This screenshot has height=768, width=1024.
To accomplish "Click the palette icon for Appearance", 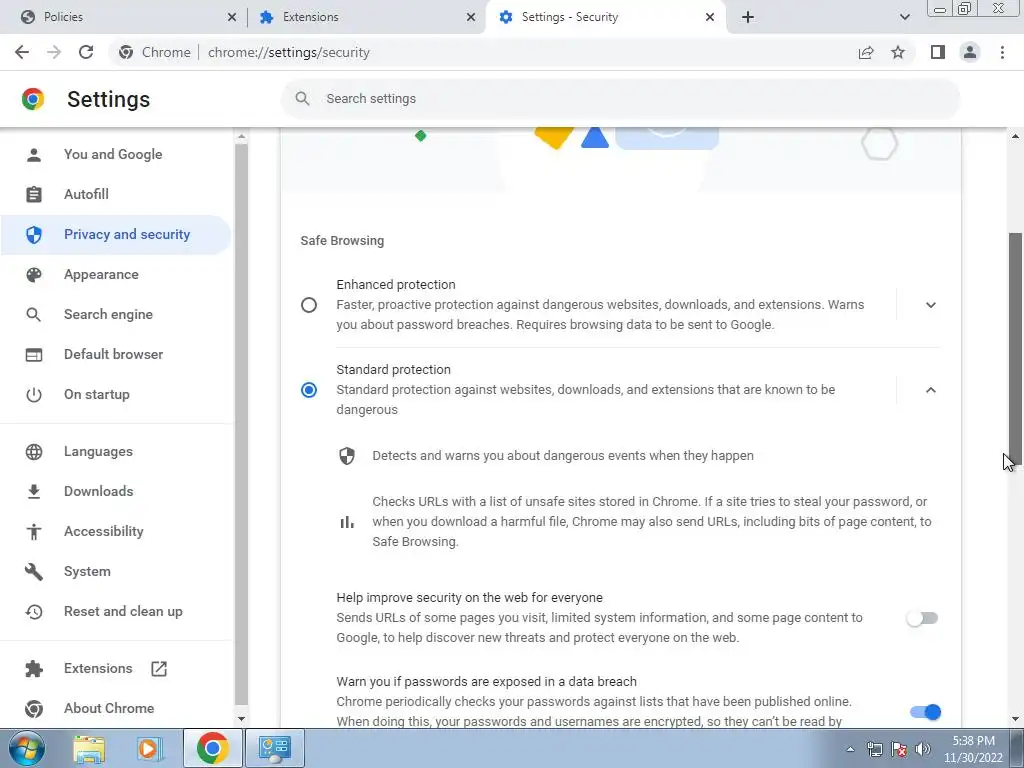I will click(34, 274).
